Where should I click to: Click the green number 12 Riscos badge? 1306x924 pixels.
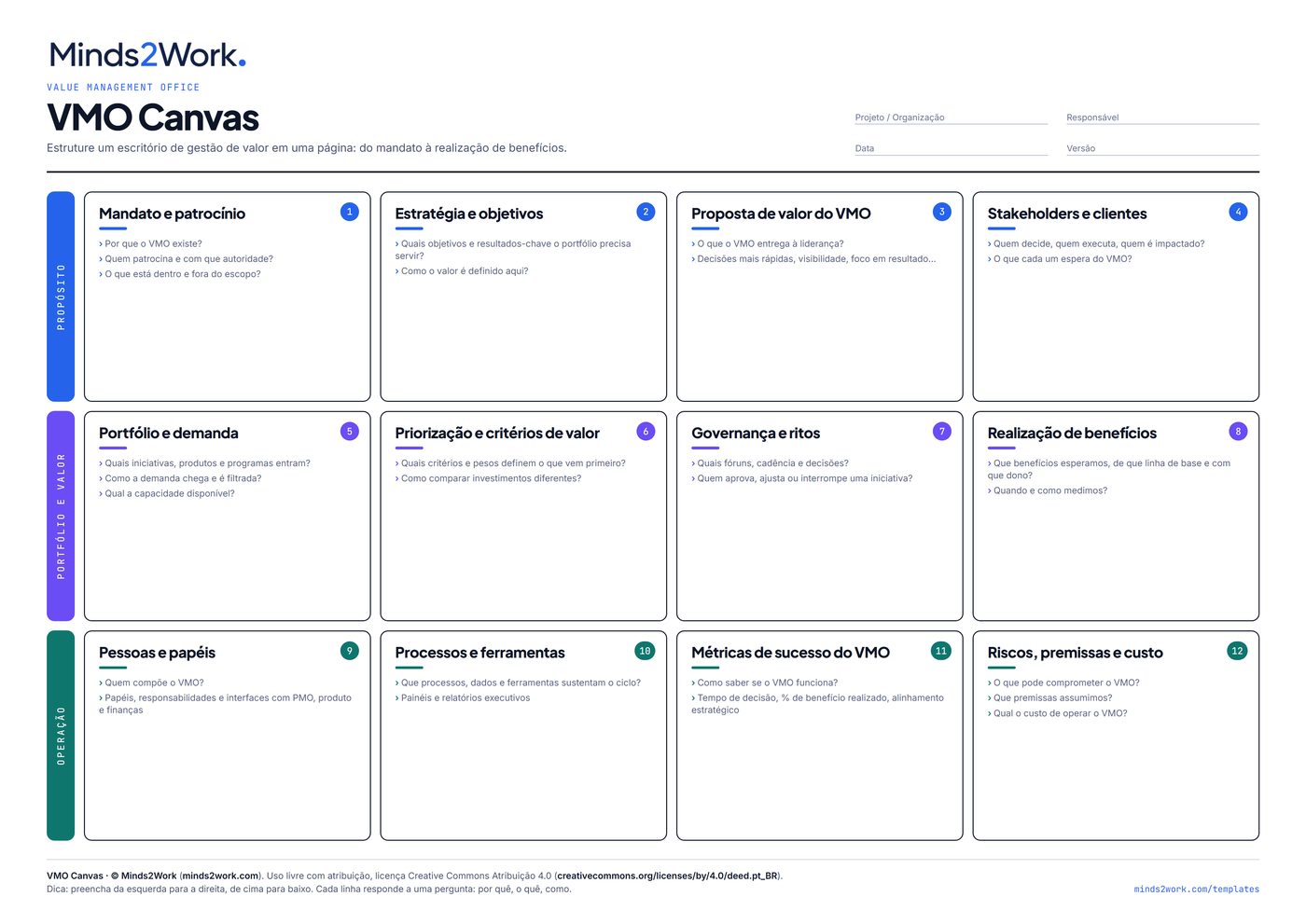(x=1237, y=651)
